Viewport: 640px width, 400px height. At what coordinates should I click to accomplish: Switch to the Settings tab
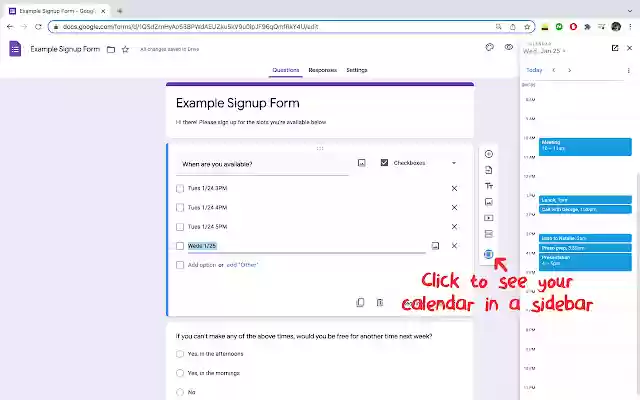point(357,70)
